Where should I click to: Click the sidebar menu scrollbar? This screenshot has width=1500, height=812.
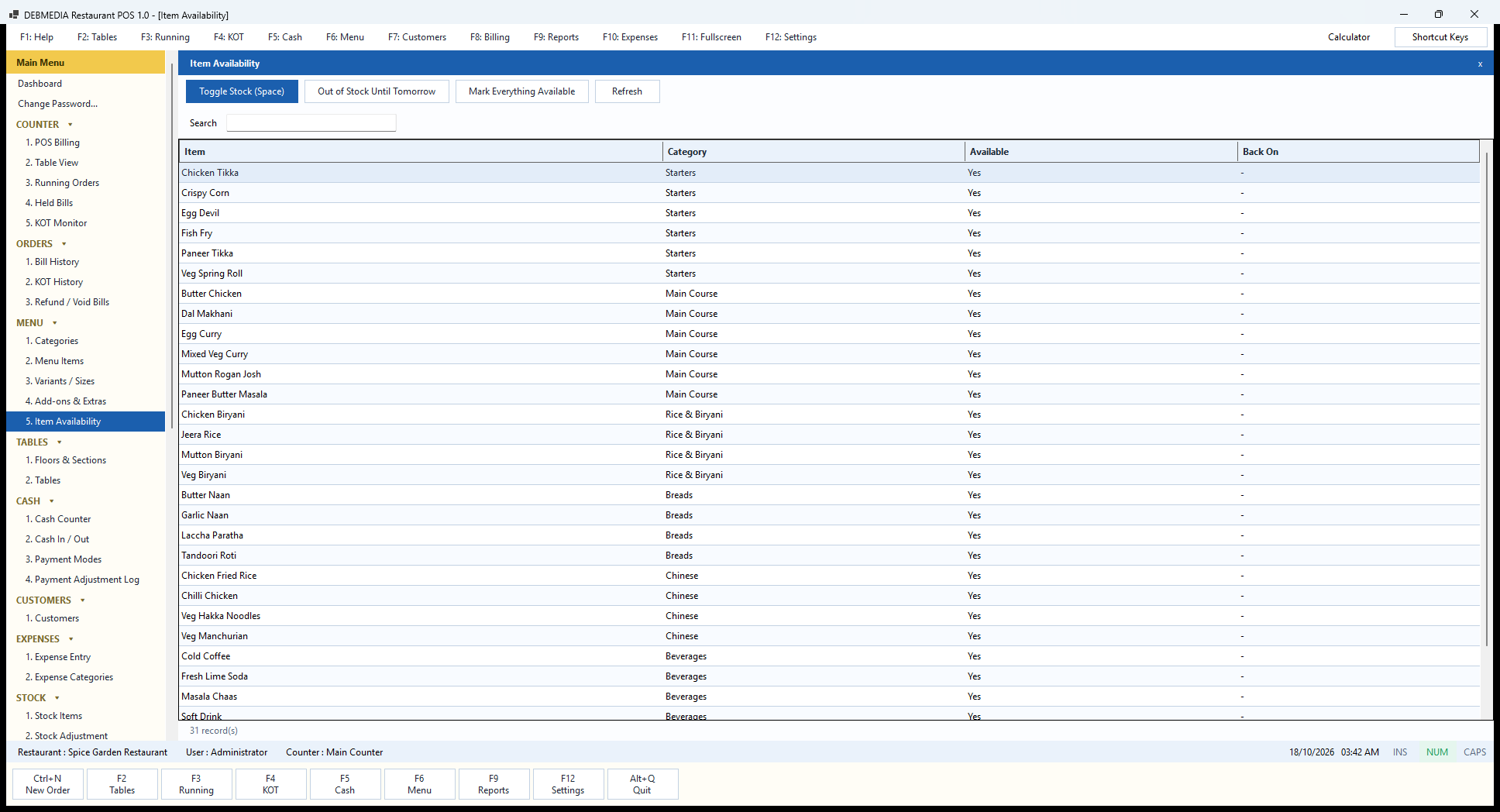pyautogui.click(x=171, y=246)
